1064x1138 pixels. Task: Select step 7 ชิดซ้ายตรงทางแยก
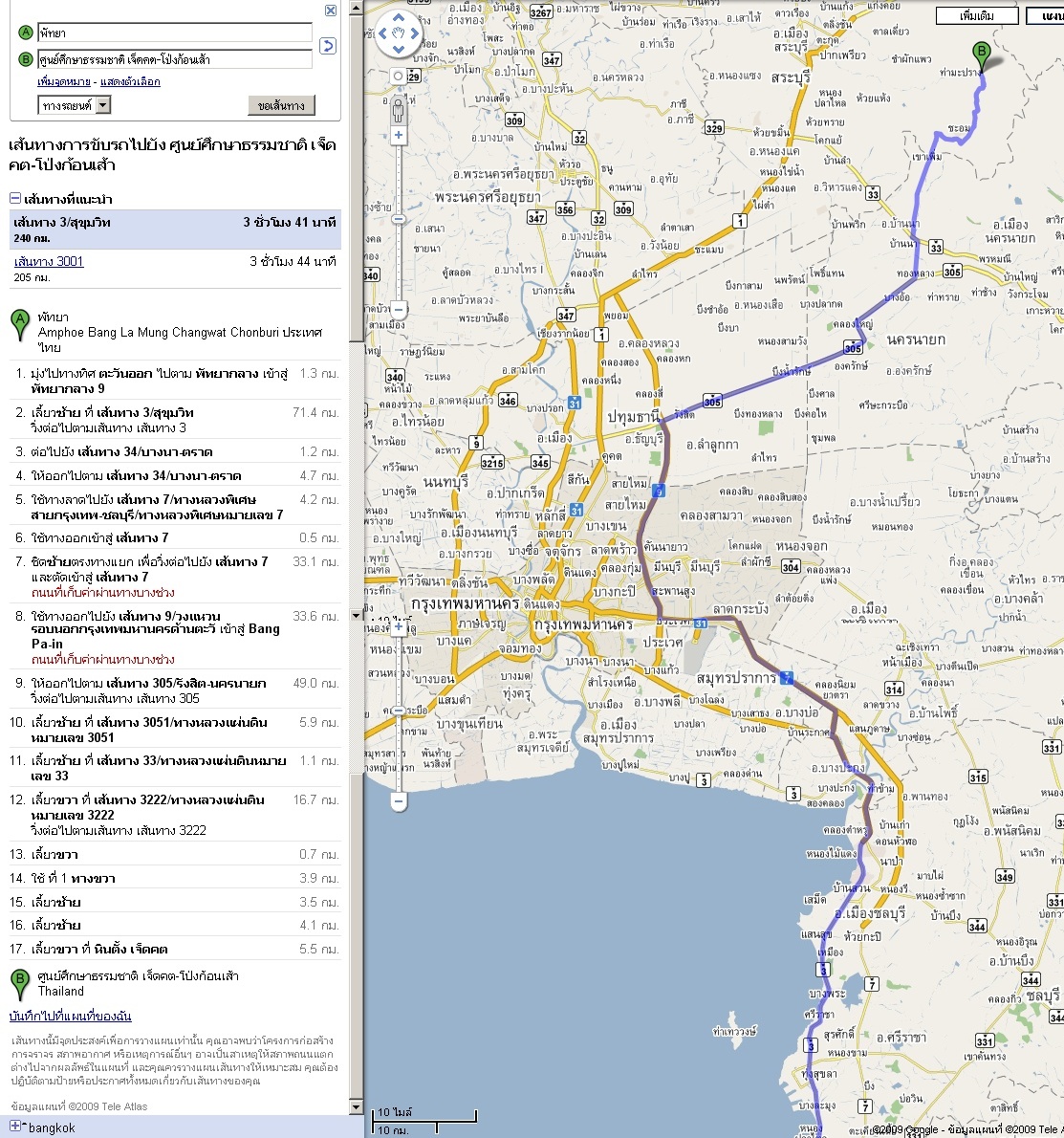coord(175,577)
